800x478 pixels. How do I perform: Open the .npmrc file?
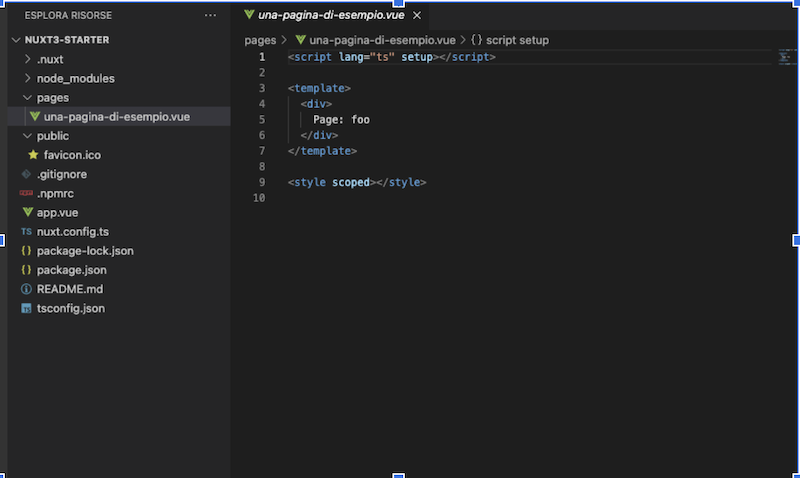[x=55, y=194]
